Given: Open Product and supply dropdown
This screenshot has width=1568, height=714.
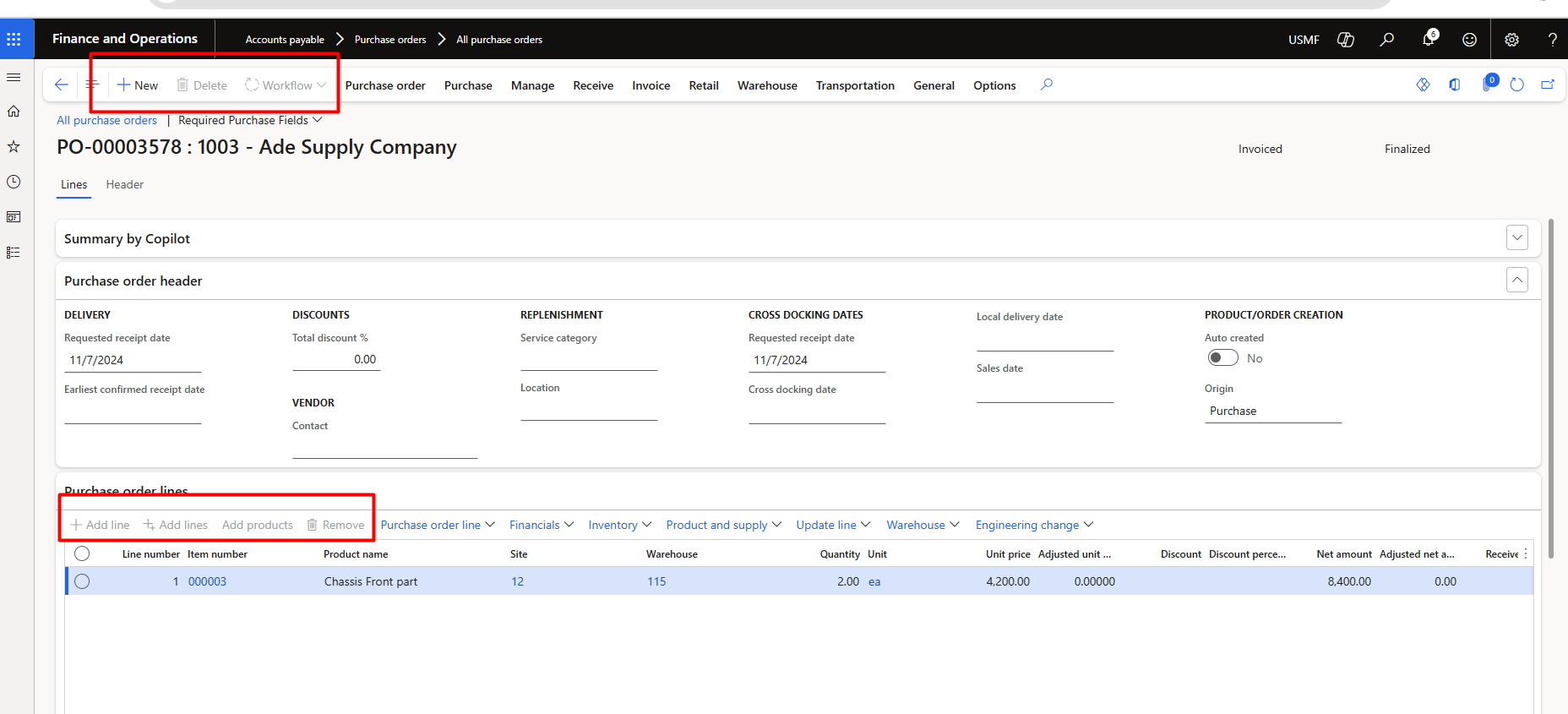Looking at the screenshot, I should coord(724,525).
